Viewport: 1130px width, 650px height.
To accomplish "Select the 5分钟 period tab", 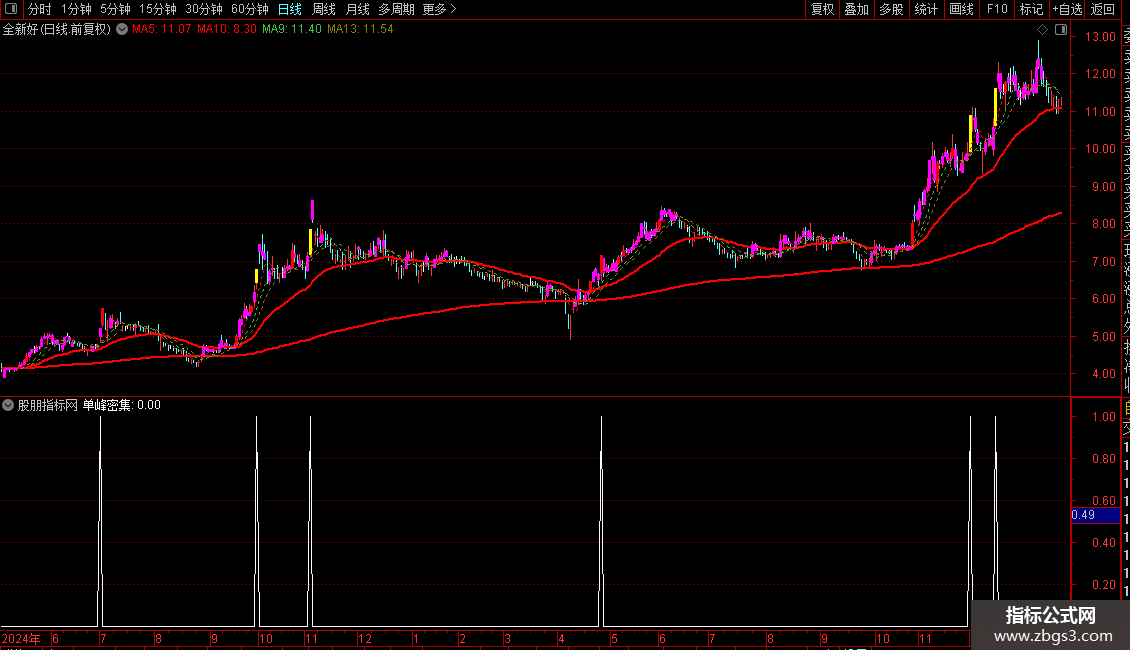I will pos(115,9).
